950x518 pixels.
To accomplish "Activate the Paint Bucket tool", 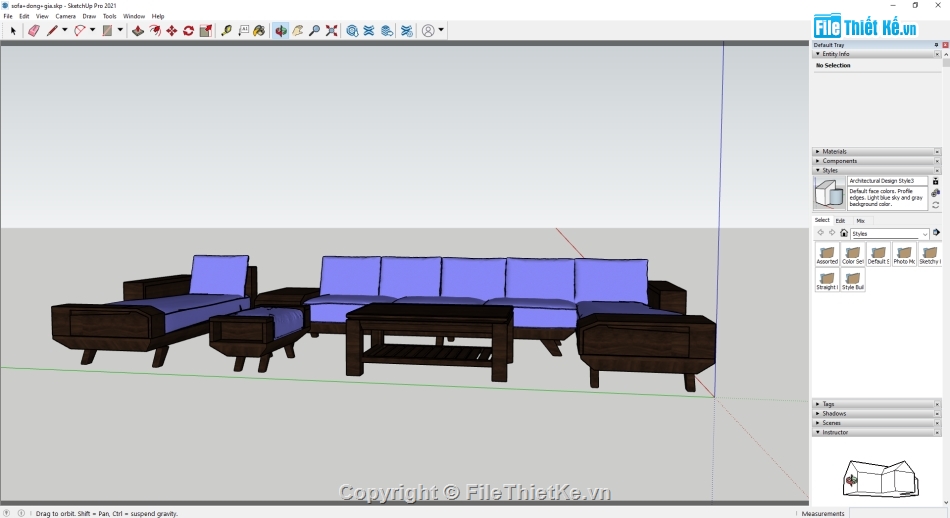I will point(259,30).
